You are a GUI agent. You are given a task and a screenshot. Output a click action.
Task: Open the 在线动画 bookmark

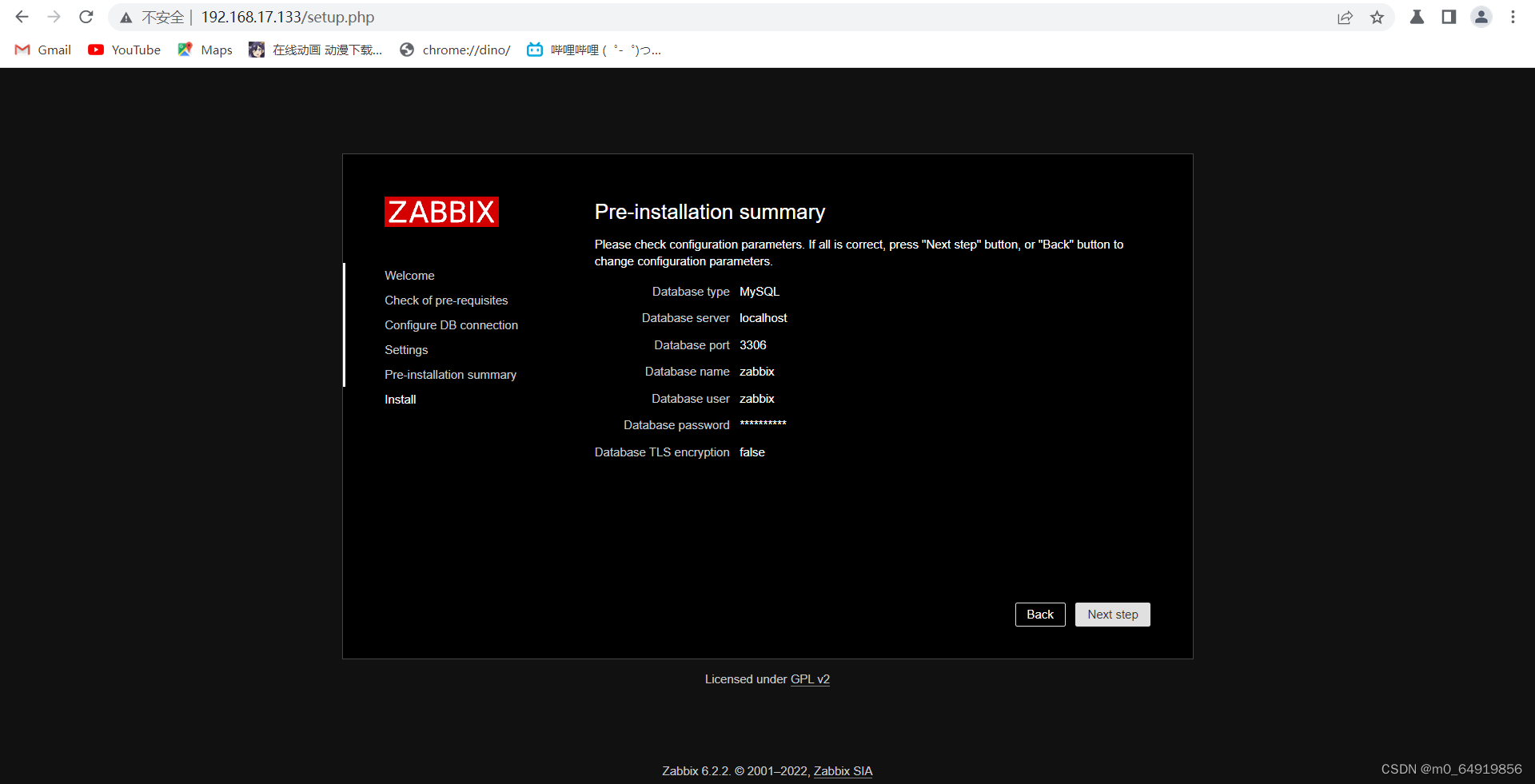click(x=316, y=50)
